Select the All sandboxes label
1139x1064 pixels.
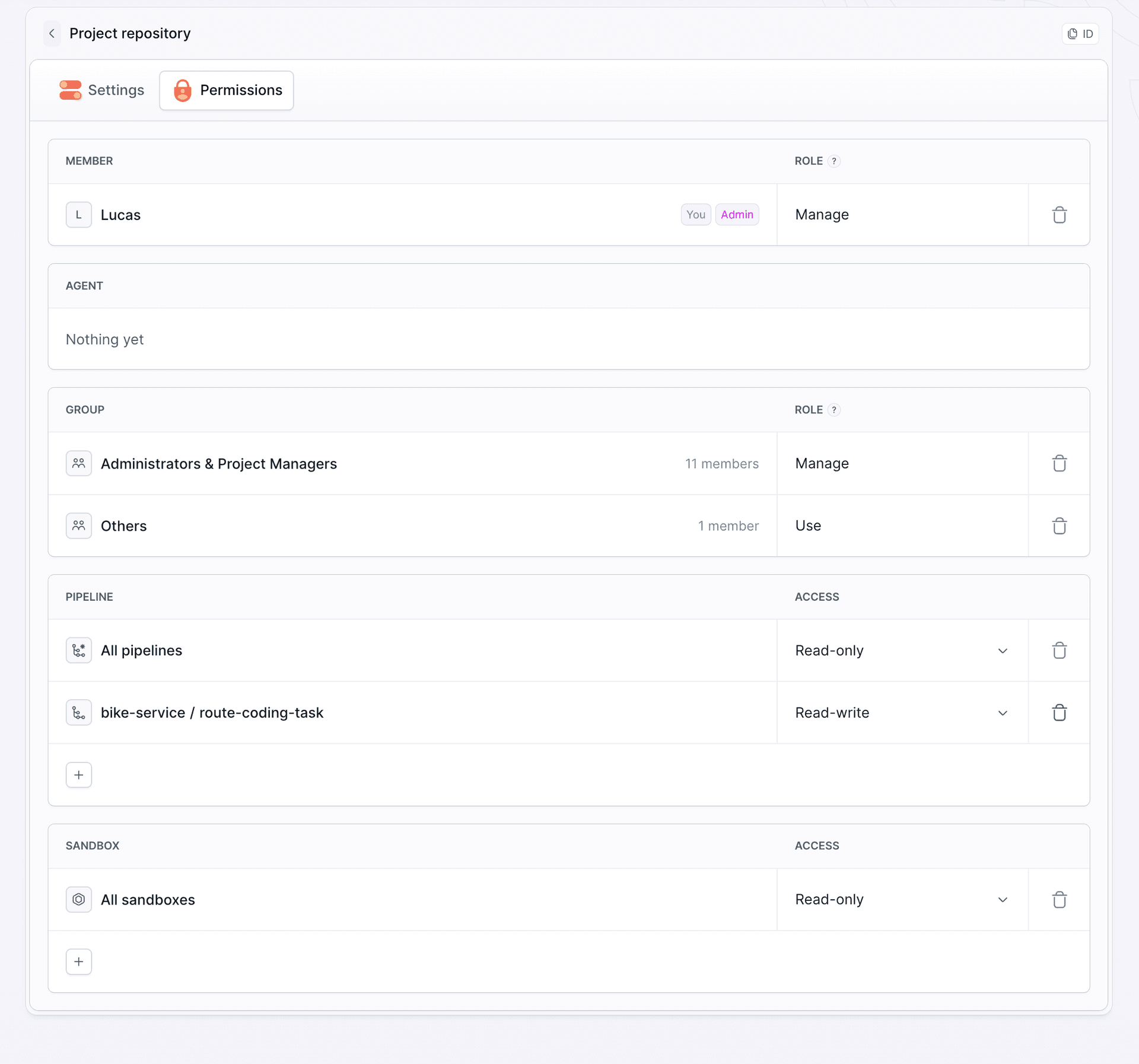point(148,900)
